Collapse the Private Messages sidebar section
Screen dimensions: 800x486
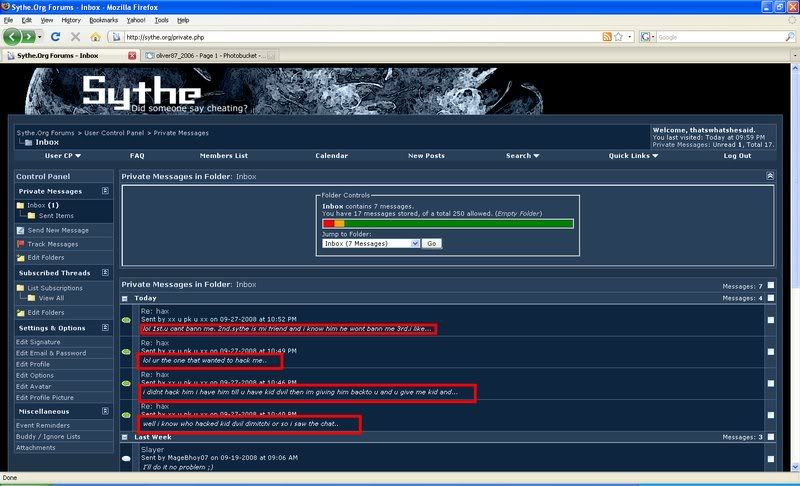coord(105,191)
